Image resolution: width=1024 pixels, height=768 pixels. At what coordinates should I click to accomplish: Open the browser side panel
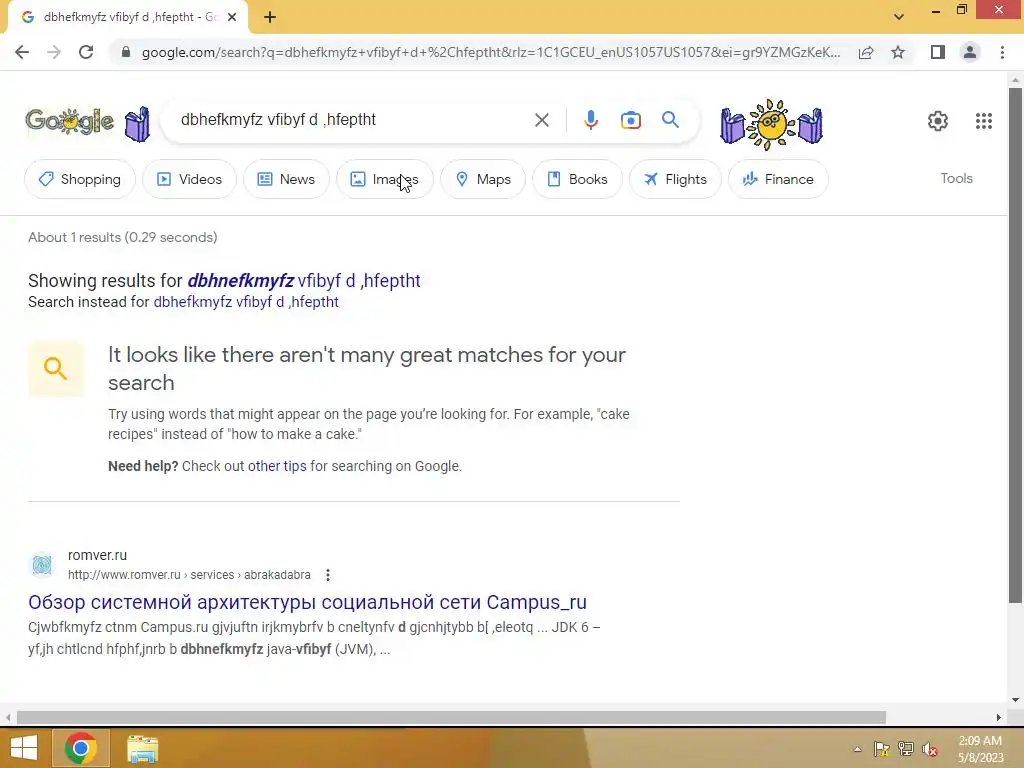click(938, 52)
